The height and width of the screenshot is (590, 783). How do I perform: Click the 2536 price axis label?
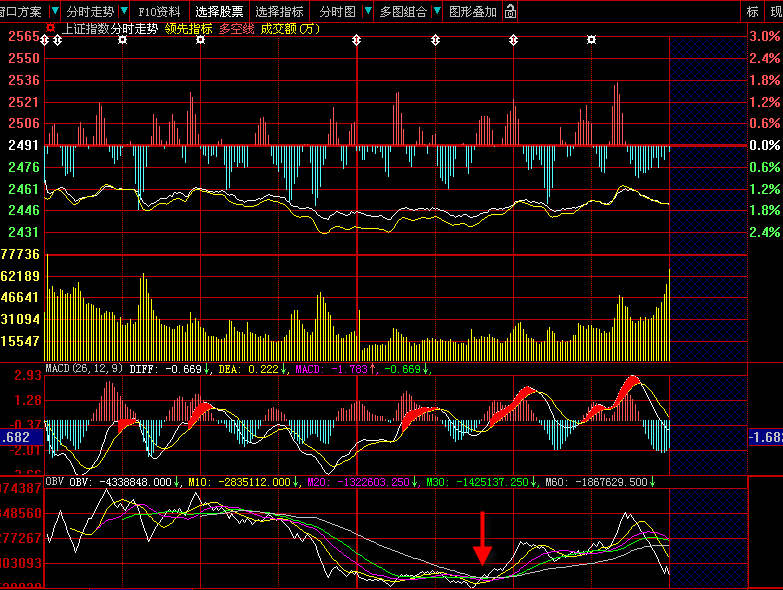(x=23, y=80)
